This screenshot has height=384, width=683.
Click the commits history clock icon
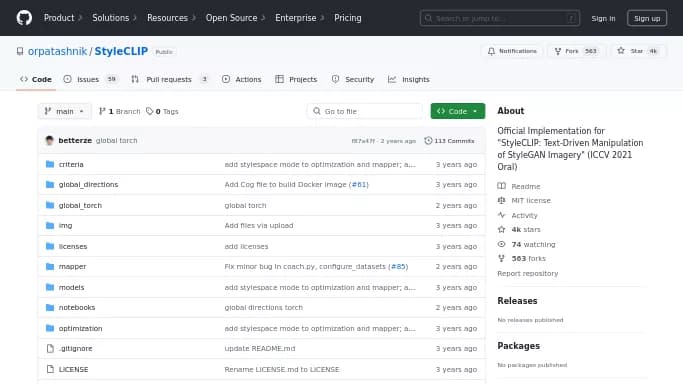tap(428, 141)
